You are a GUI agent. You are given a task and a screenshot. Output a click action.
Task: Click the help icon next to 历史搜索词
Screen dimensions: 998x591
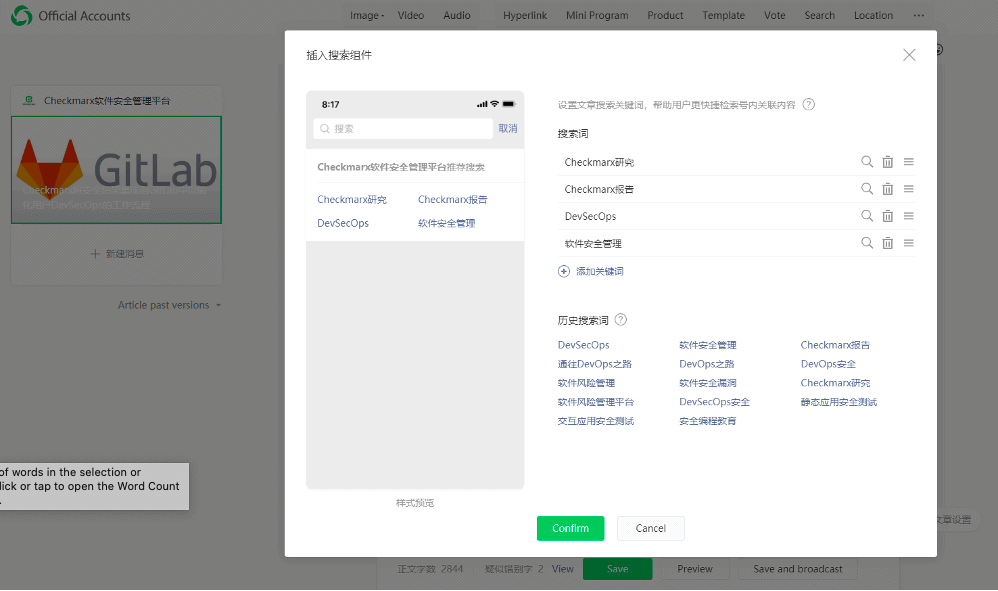point(621,319)
